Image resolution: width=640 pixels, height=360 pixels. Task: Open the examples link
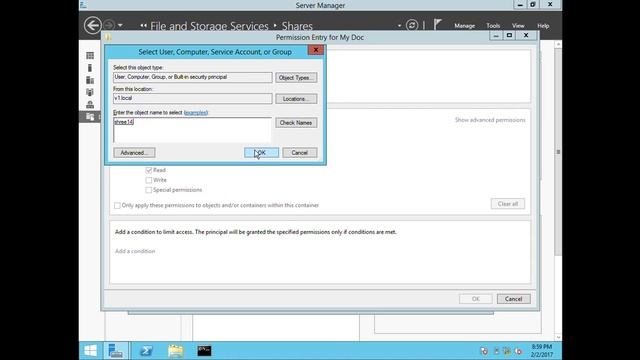click(x=196, y=113)
